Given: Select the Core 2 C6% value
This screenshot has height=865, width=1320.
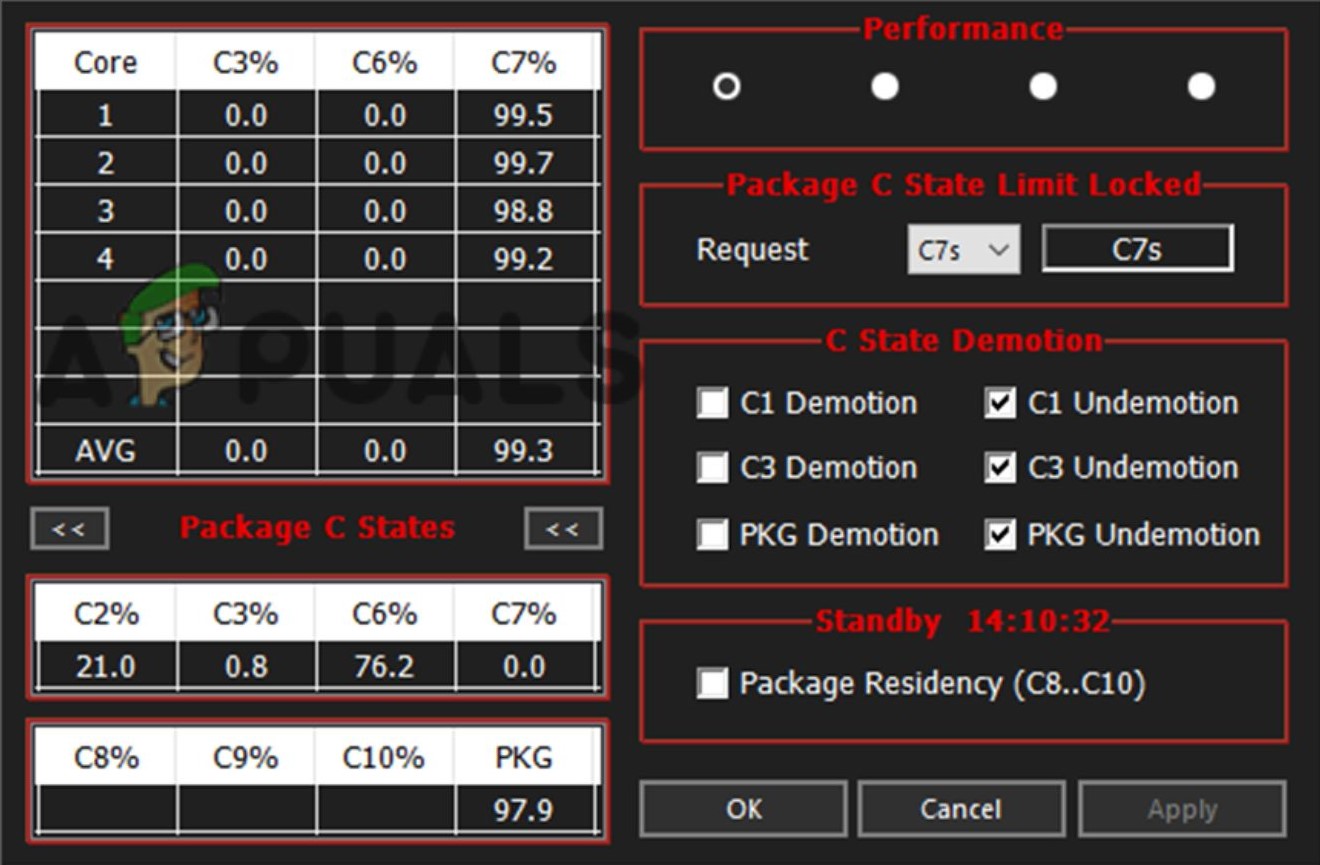Looking at the screenshot, I should coord(385,163).
